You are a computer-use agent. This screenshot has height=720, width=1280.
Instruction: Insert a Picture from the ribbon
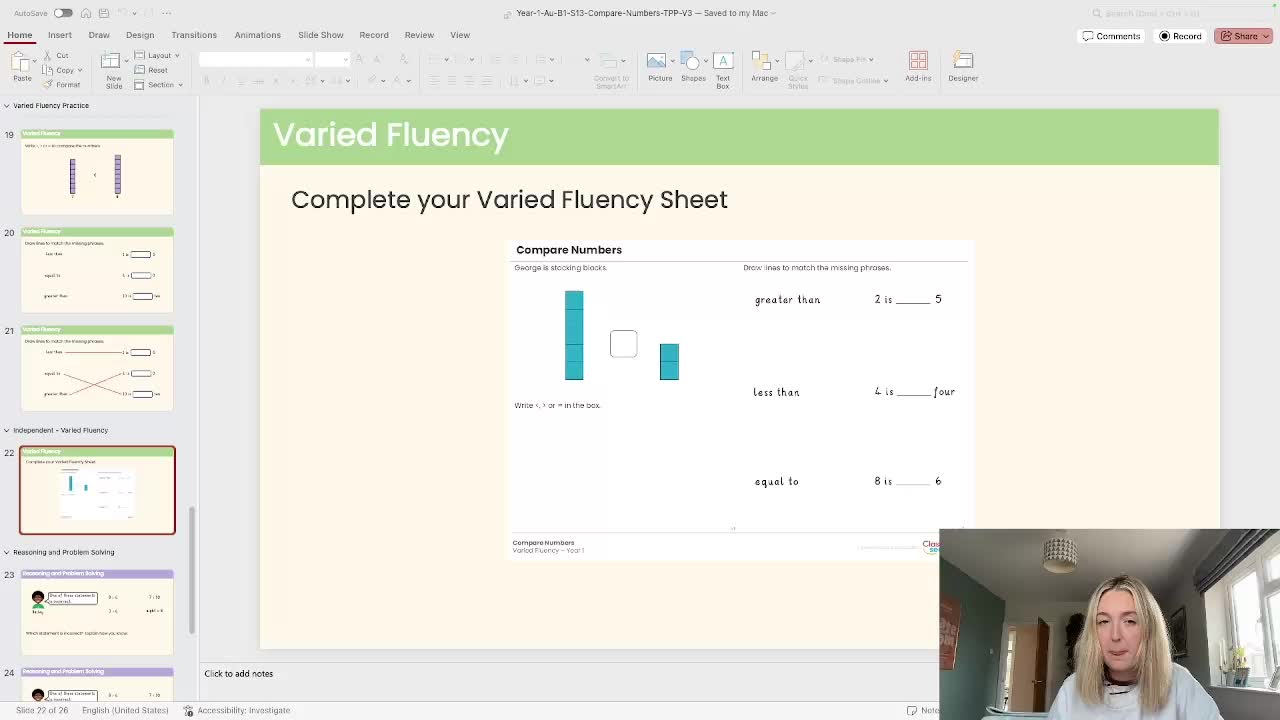coord(659,68)
